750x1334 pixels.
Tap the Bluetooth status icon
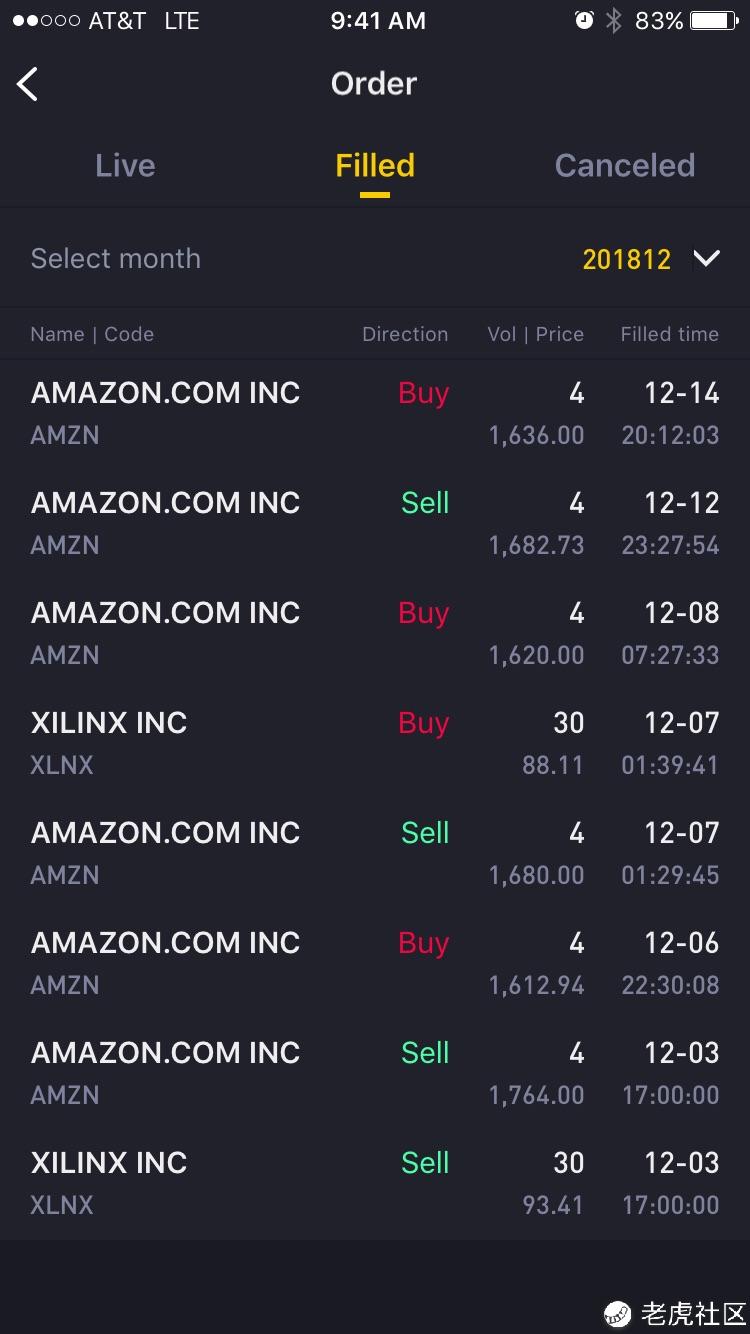coord(614,21)
